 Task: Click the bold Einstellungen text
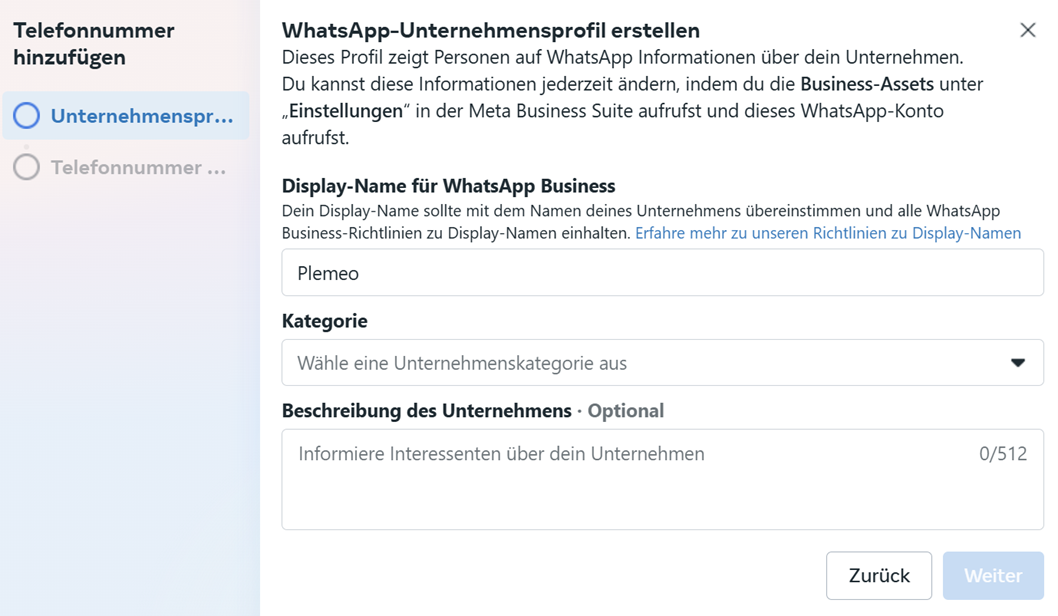coord(345,111)
